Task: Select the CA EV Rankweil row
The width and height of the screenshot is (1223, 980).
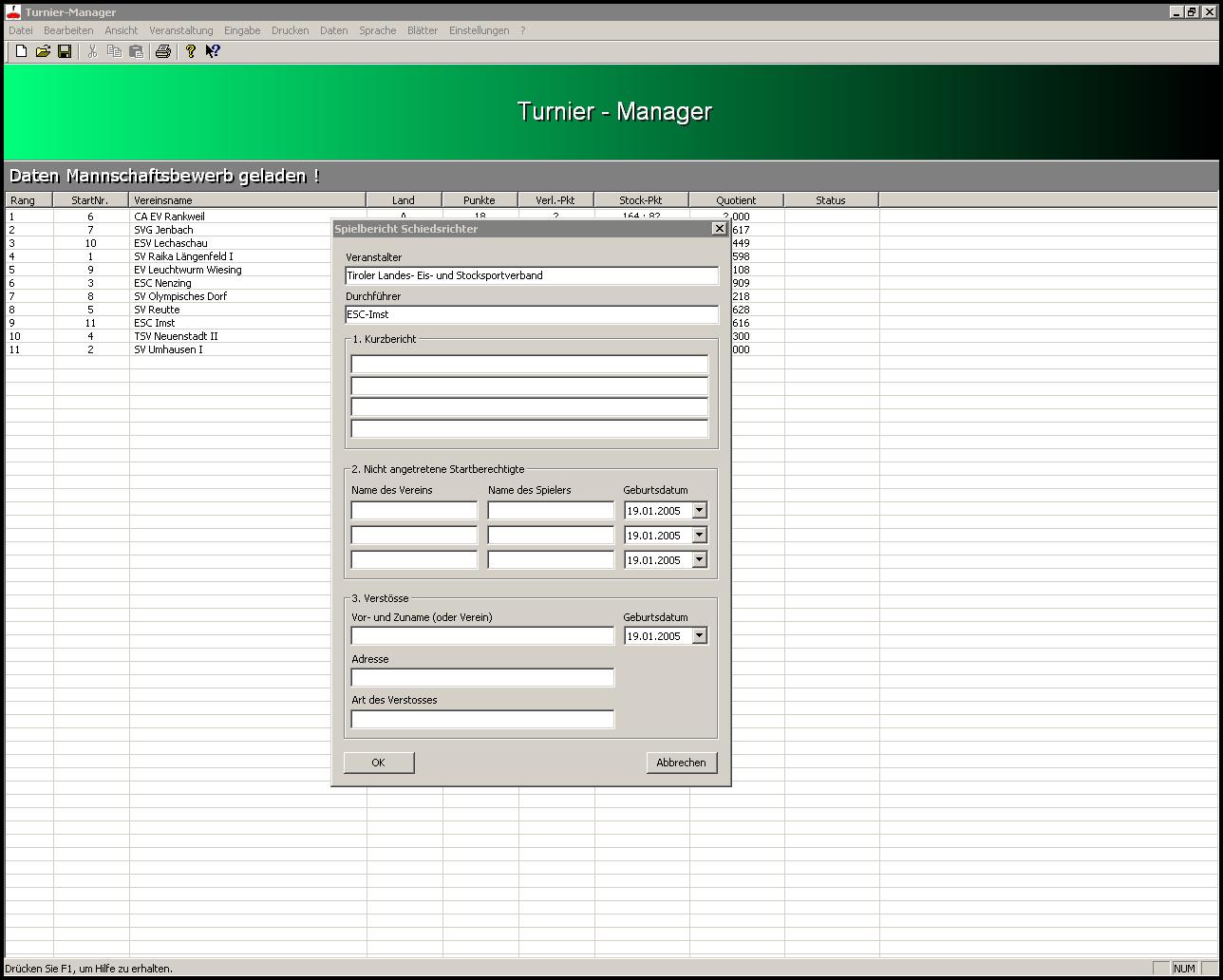Action: coord(169,217)
